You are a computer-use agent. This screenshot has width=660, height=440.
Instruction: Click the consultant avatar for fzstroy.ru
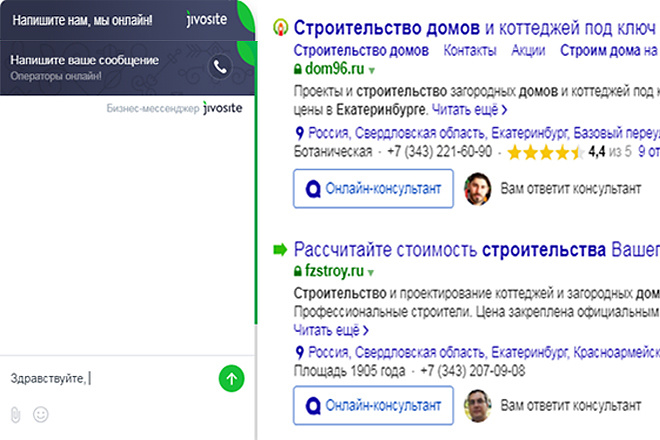tap(477, 405)
